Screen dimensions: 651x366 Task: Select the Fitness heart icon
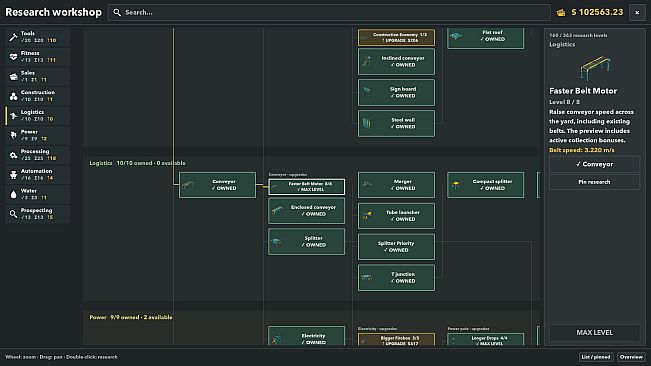coord(13,57)
